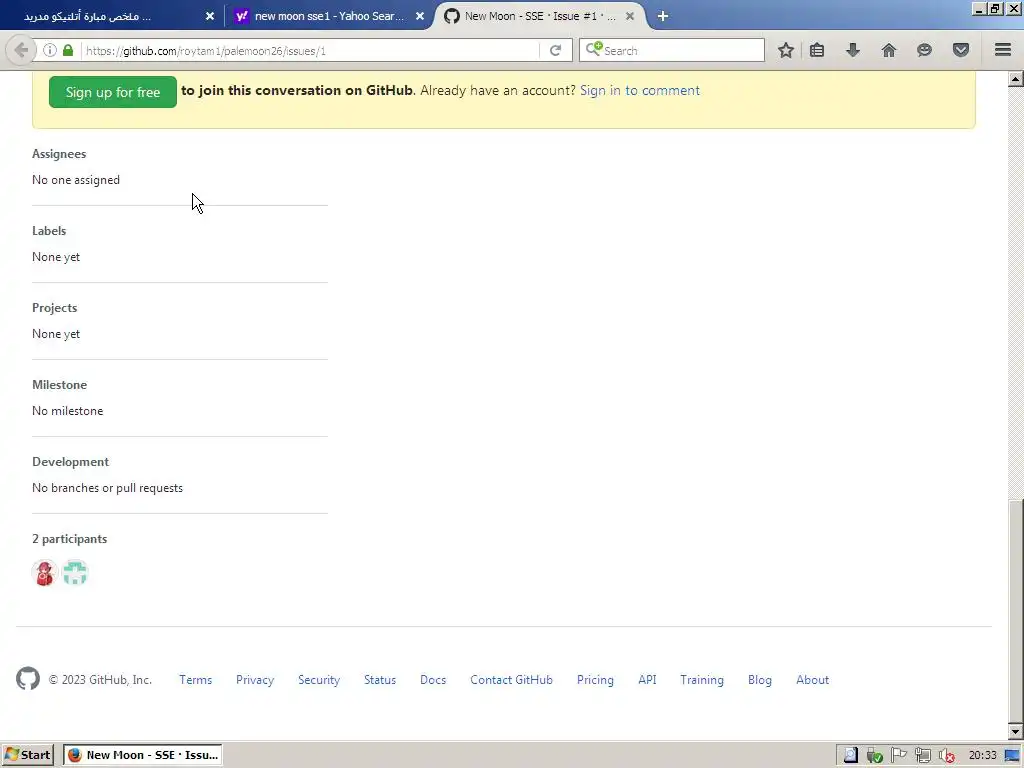This screenshot has width=1024, height=768.
Task: Click the Development heading
Action: [71, 462]
